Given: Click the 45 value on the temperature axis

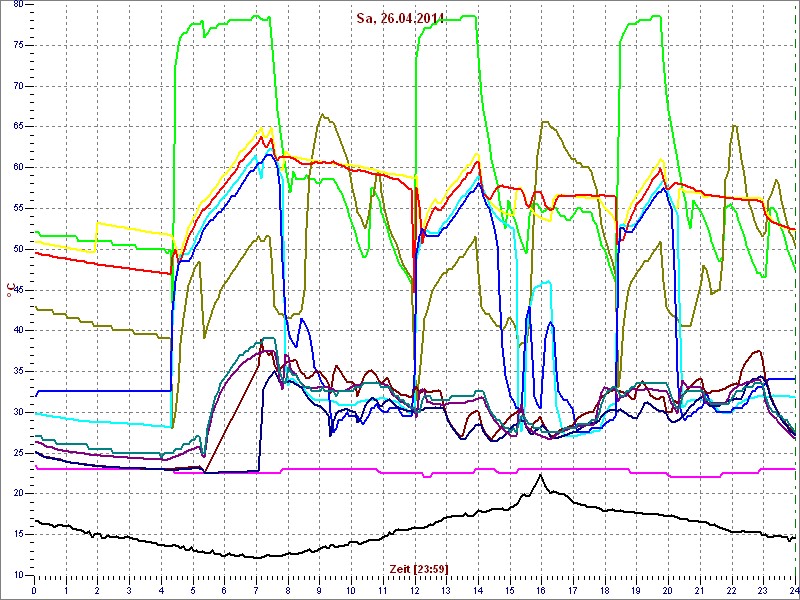Looking at the screenshot, I should (18, 290).
